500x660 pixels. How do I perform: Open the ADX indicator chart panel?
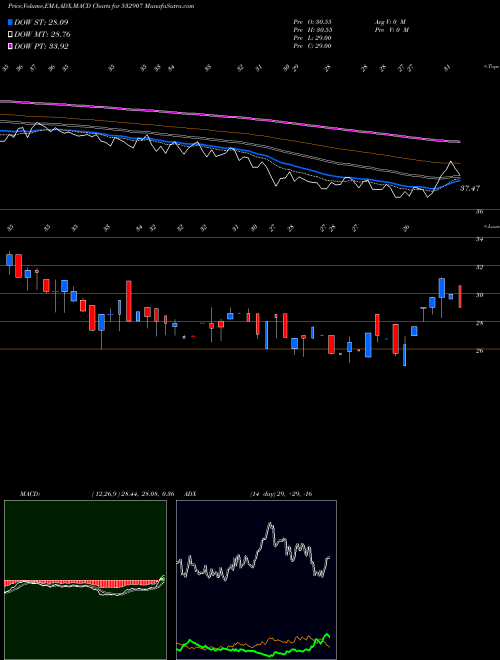tap(256, 580)
